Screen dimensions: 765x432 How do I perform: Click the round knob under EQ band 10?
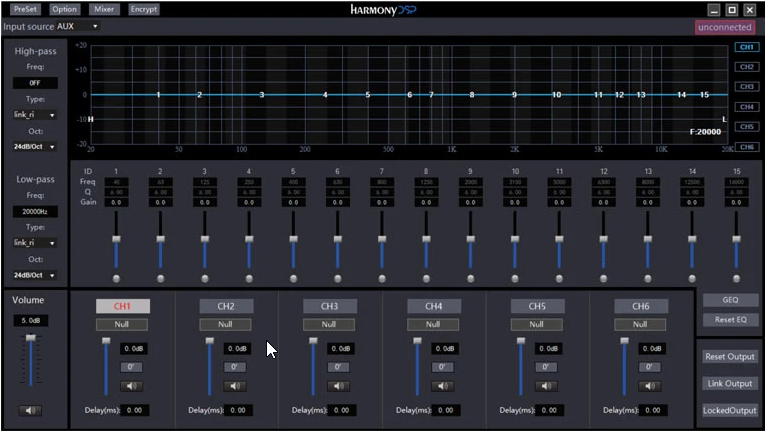pos(515,279)
